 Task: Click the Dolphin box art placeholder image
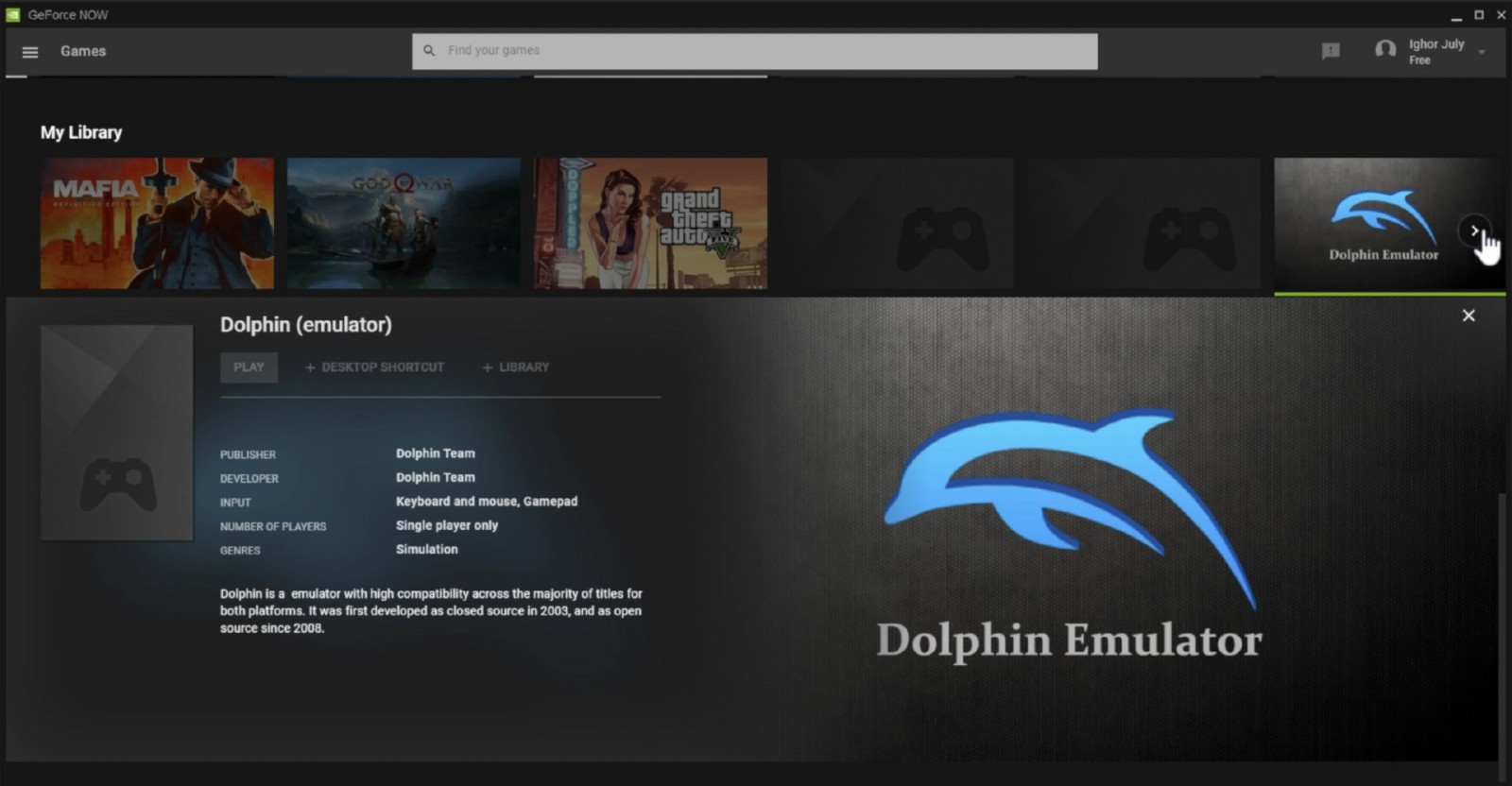[x=117, y=433]
